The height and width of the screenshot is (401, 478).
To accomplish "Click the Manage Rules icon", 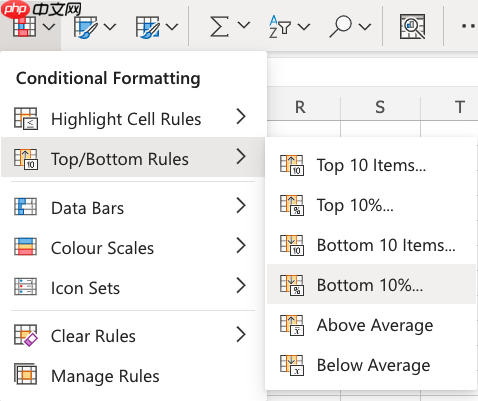I will 26,374.
